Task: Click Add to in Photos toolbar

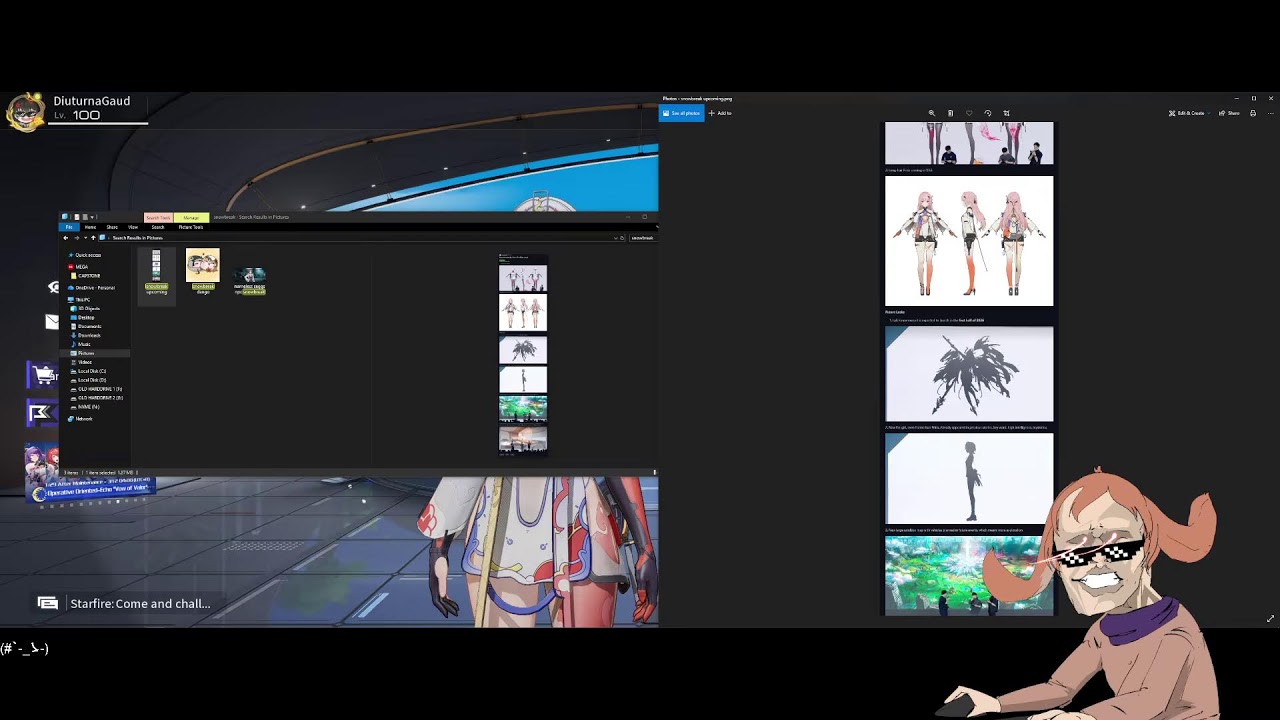Action: 720,113
